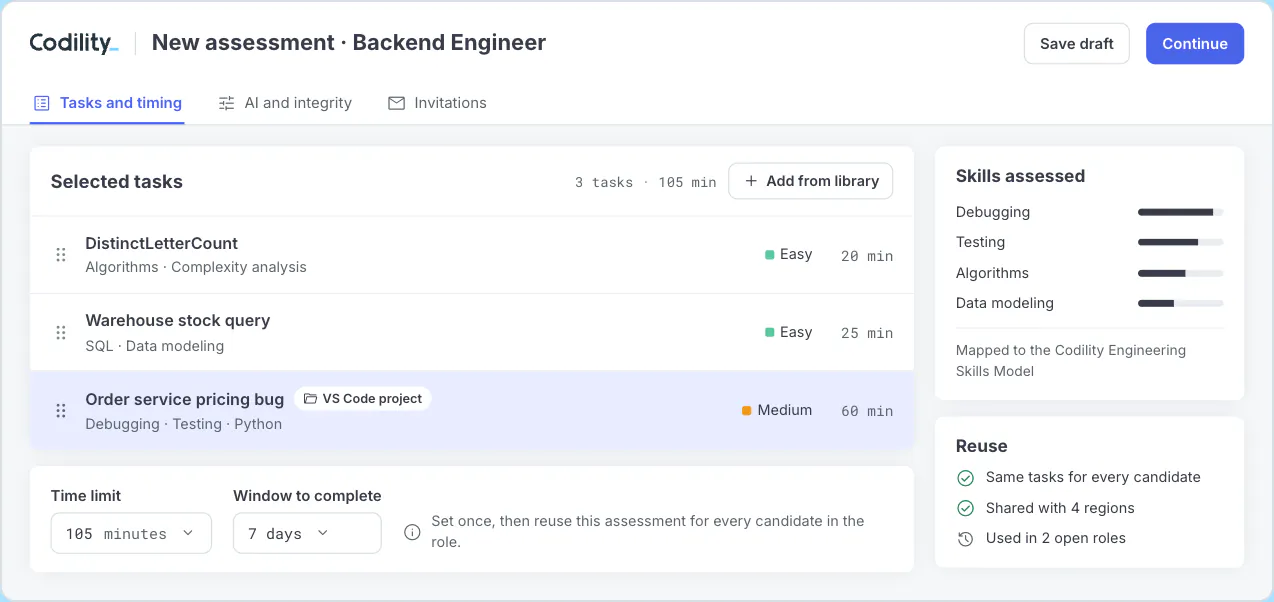Click the 20 min duration value

tap(867, 256)
